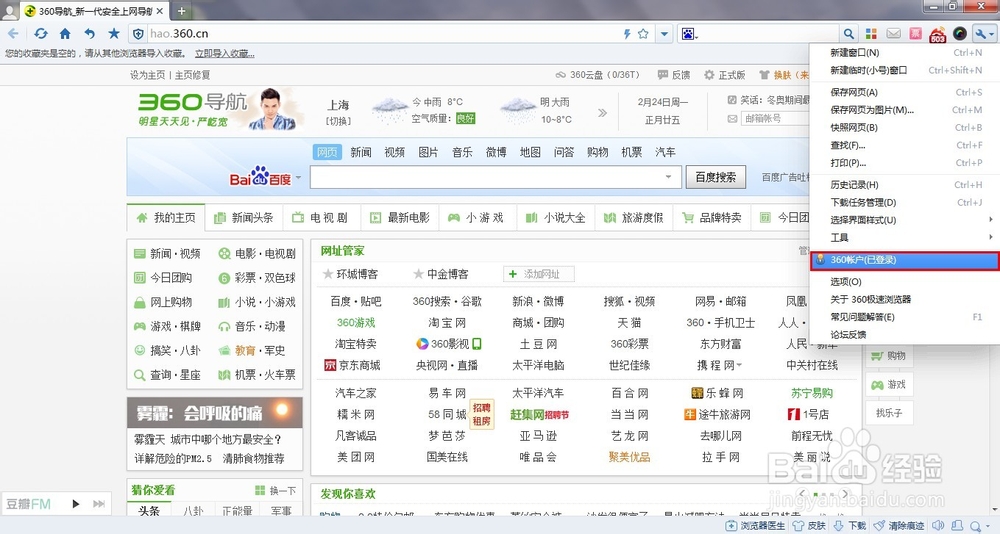The height and width of the screenshot is (534, 1000).
Task: Click the 邮箱帐号 input field
Action: pyautogui.click(x=774, y=119)
